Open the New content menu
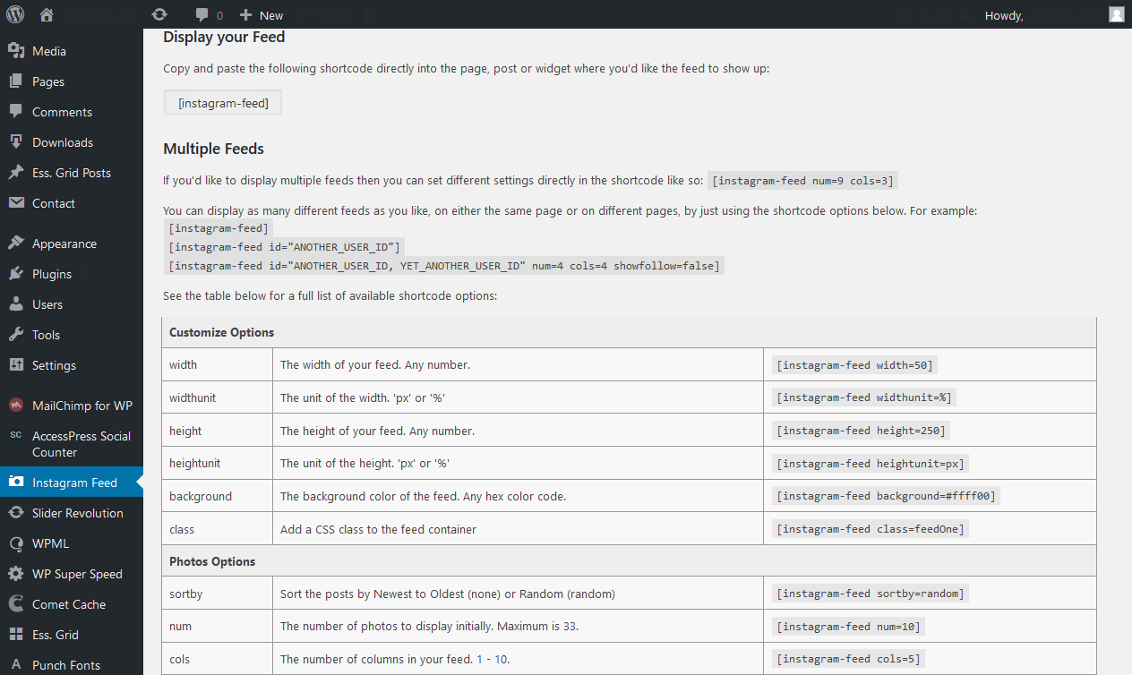 [261, 15]
